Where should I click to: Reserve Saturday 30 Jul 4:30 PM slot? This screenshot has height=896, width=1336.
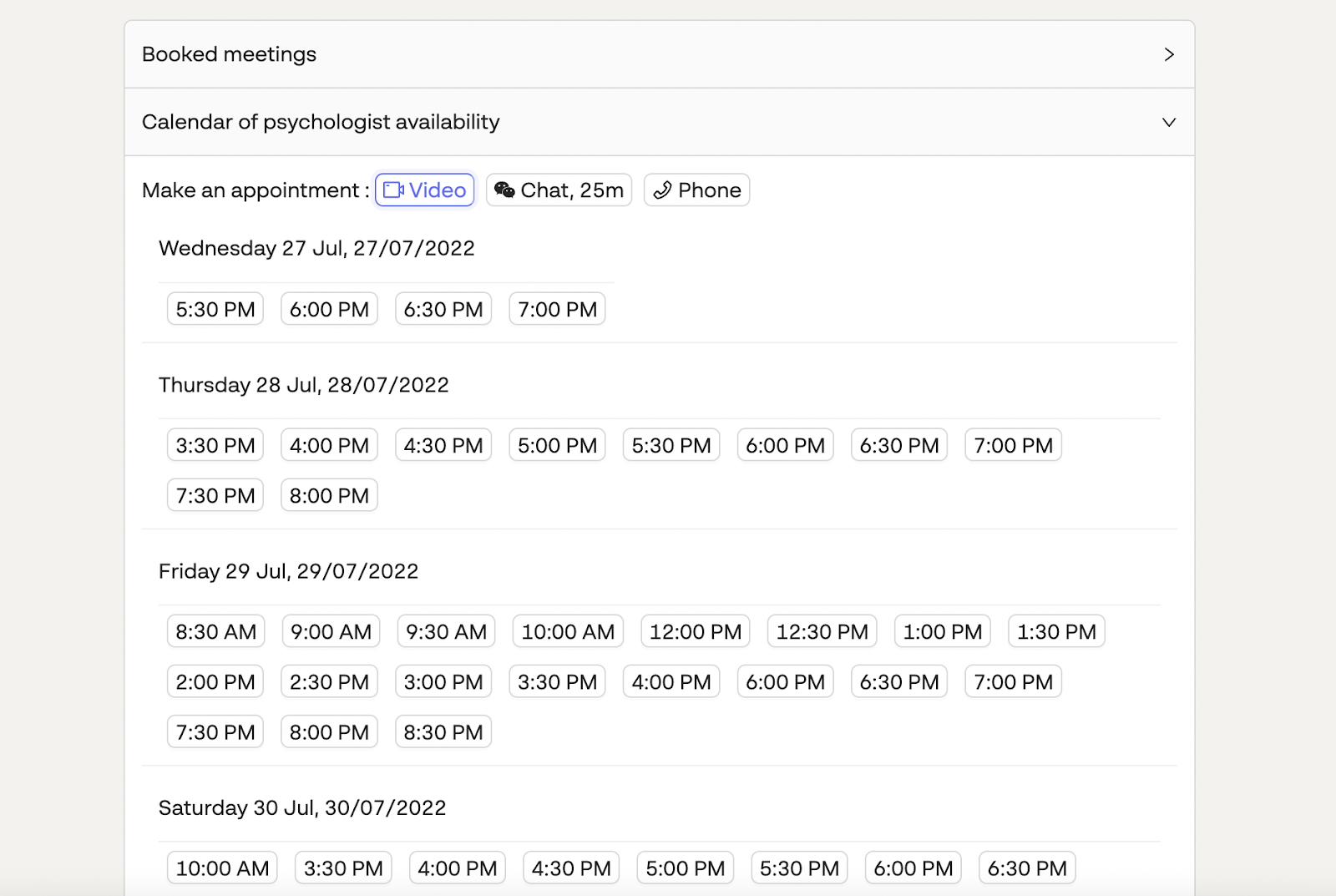click(x=571, y=868)
